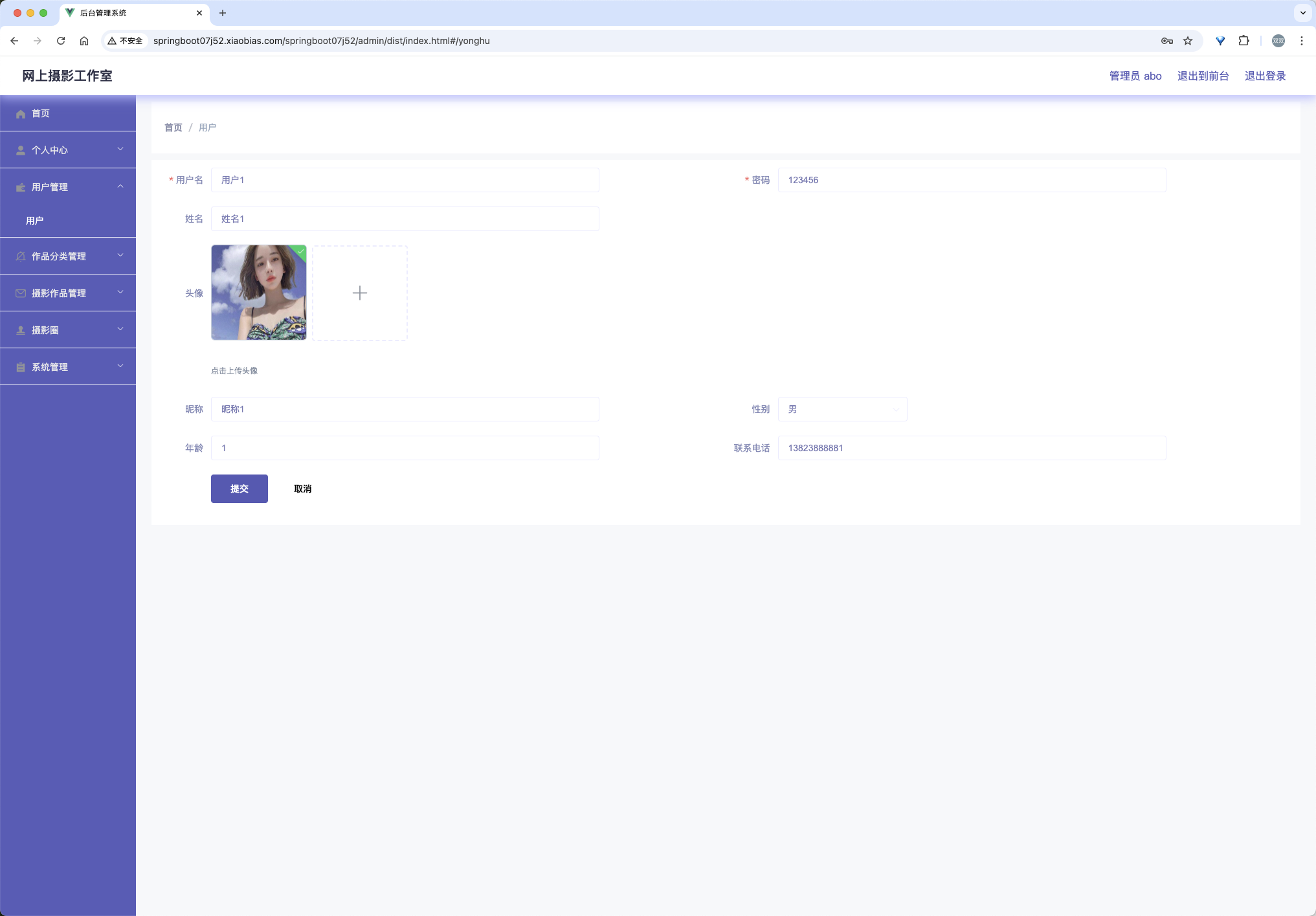Image resolution: width=1316 pixels, height=916 pixels.
Task: Open the 性别 gender dropdown
Action: pyautogui.click(x=842, y=409)
